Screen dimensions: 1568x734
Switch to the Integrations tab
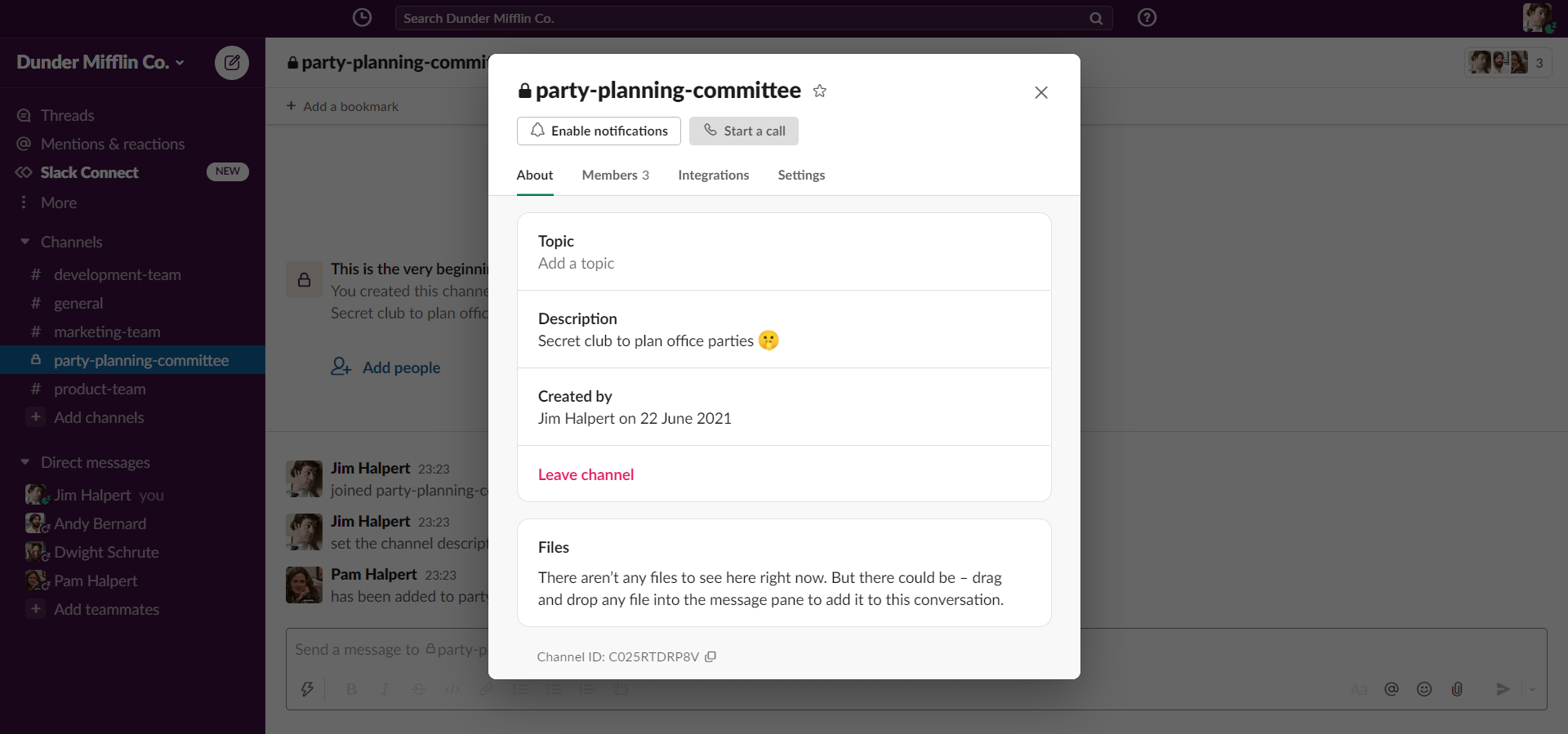click(x=714, y=175)
